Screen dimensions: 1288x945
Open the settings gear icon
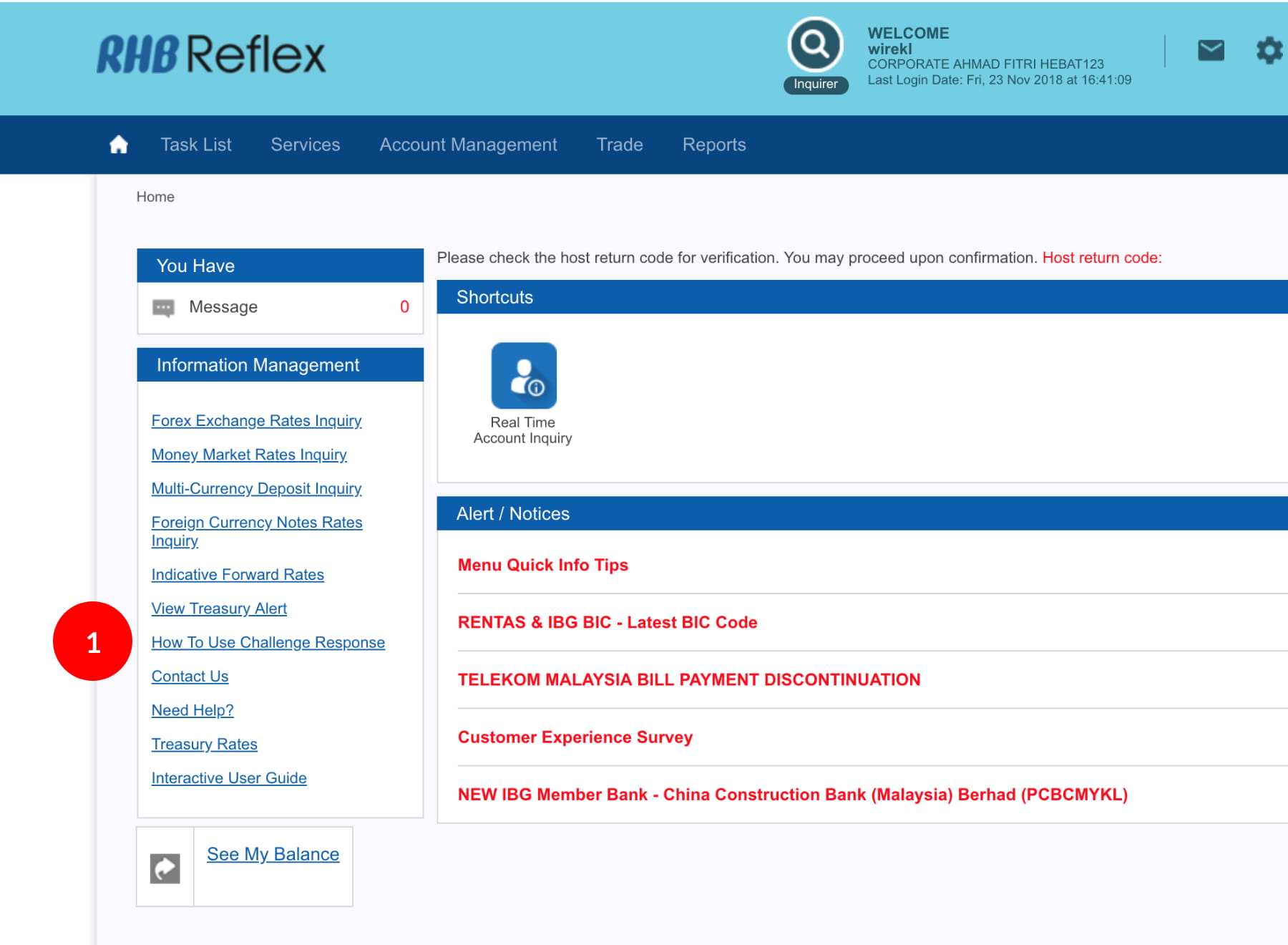[1269, 51]
